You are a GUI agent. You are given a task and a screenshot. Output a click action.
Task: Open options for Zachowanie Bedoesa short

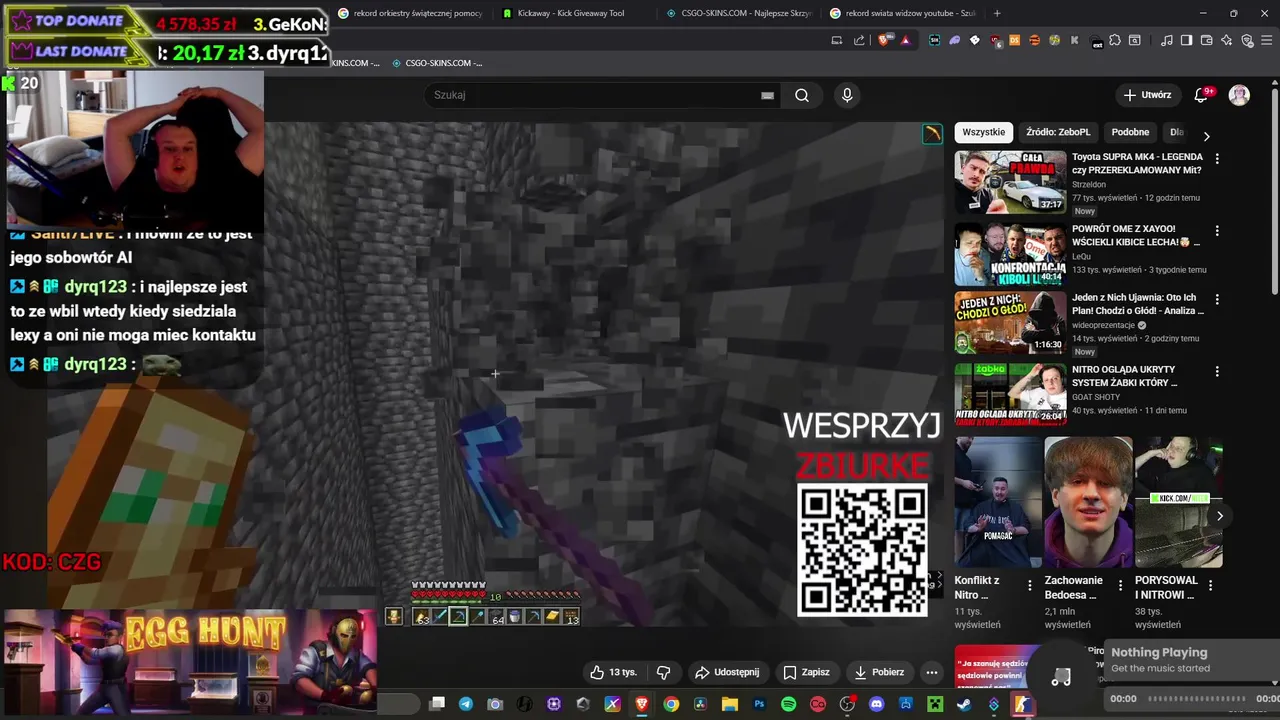click(1120, 586)
